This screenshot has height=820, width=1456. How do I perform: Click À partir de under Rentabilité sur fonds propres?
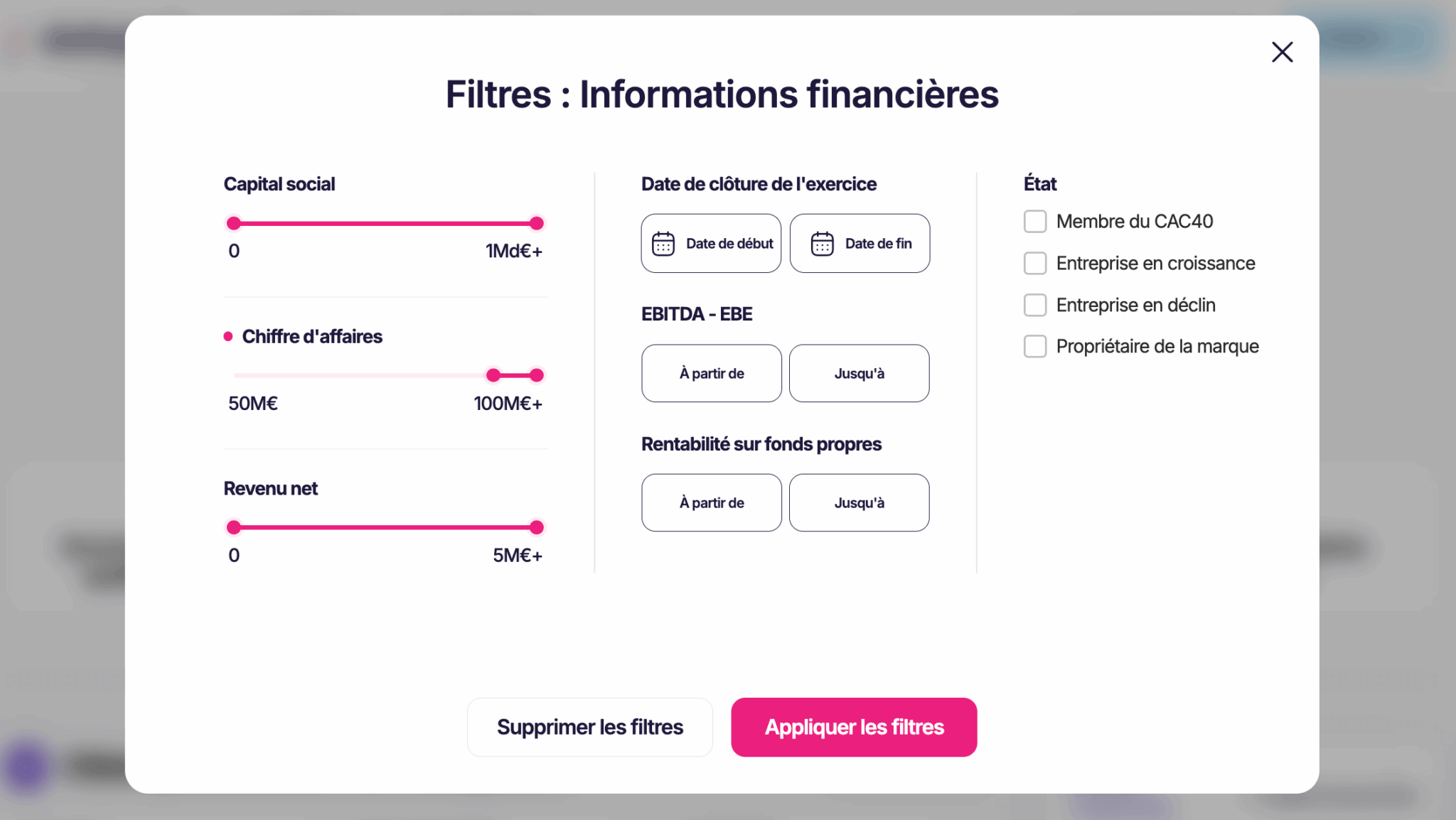click(x=712, y=502)
